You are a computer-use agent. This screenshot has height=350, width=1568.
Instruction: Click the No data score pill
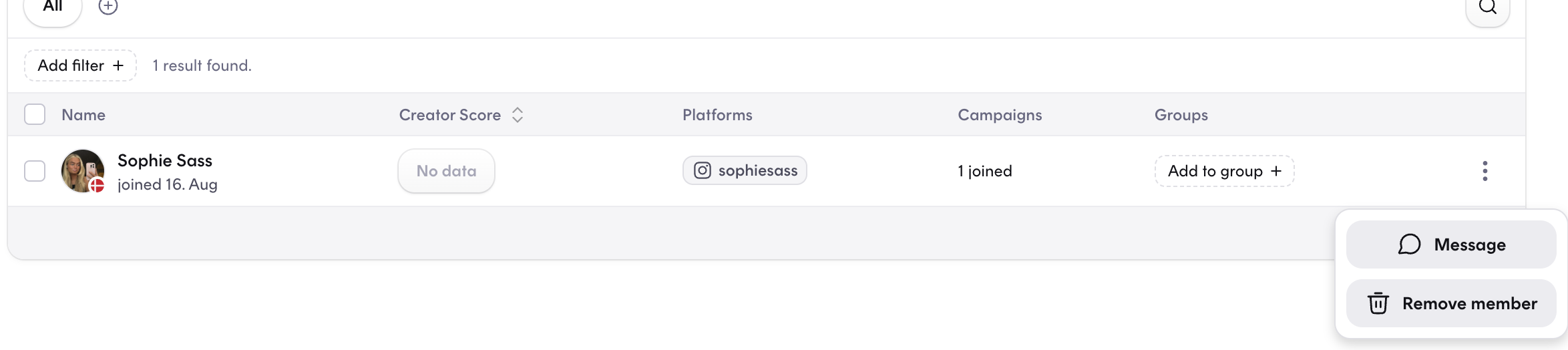coord(446,171)
